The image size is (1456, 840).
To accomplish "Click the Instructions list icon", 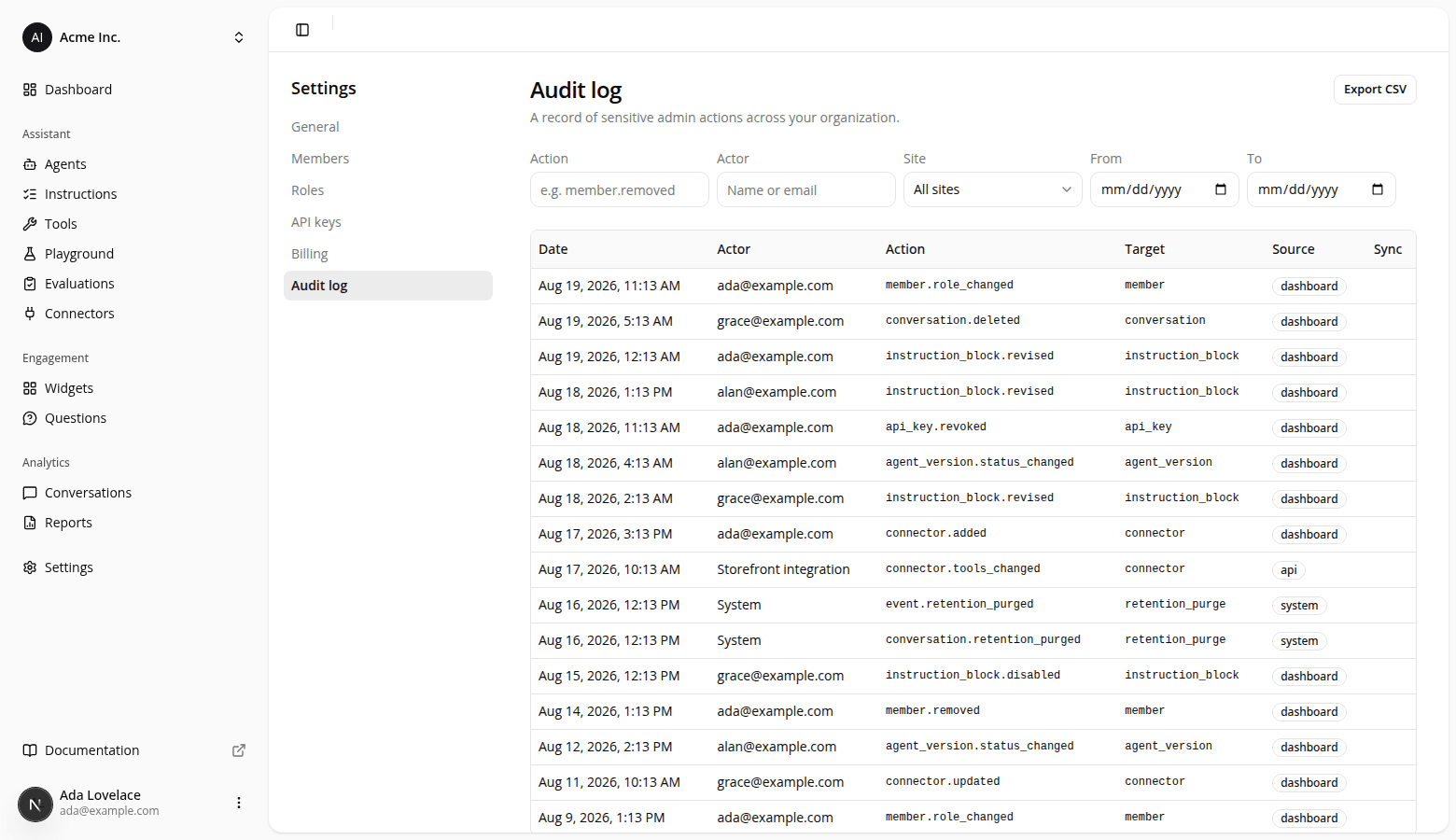I will [x=30, y=194].
